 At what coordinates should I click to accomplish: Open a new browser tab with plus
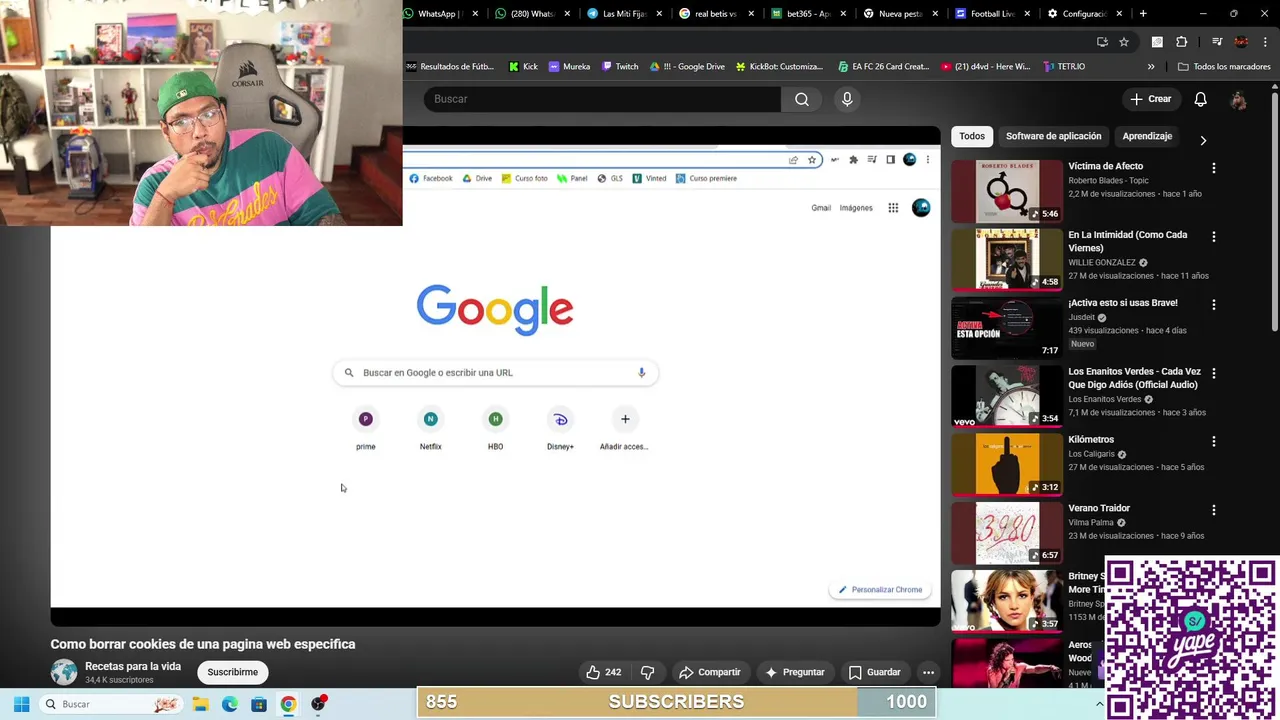[x=1143, y=14]
